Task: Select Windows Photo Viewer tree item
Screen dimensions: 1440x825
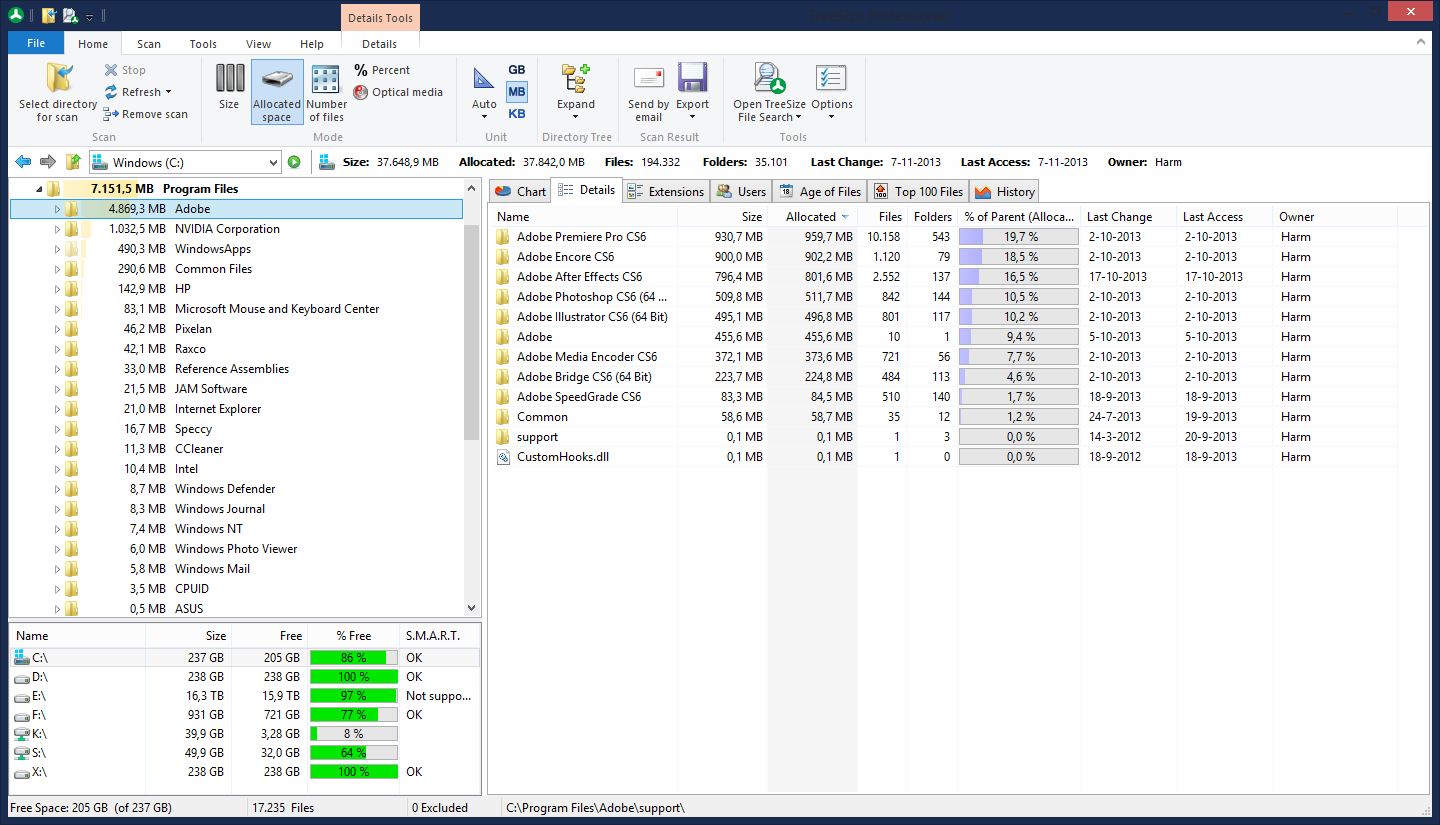Action: tap(236, 549)
